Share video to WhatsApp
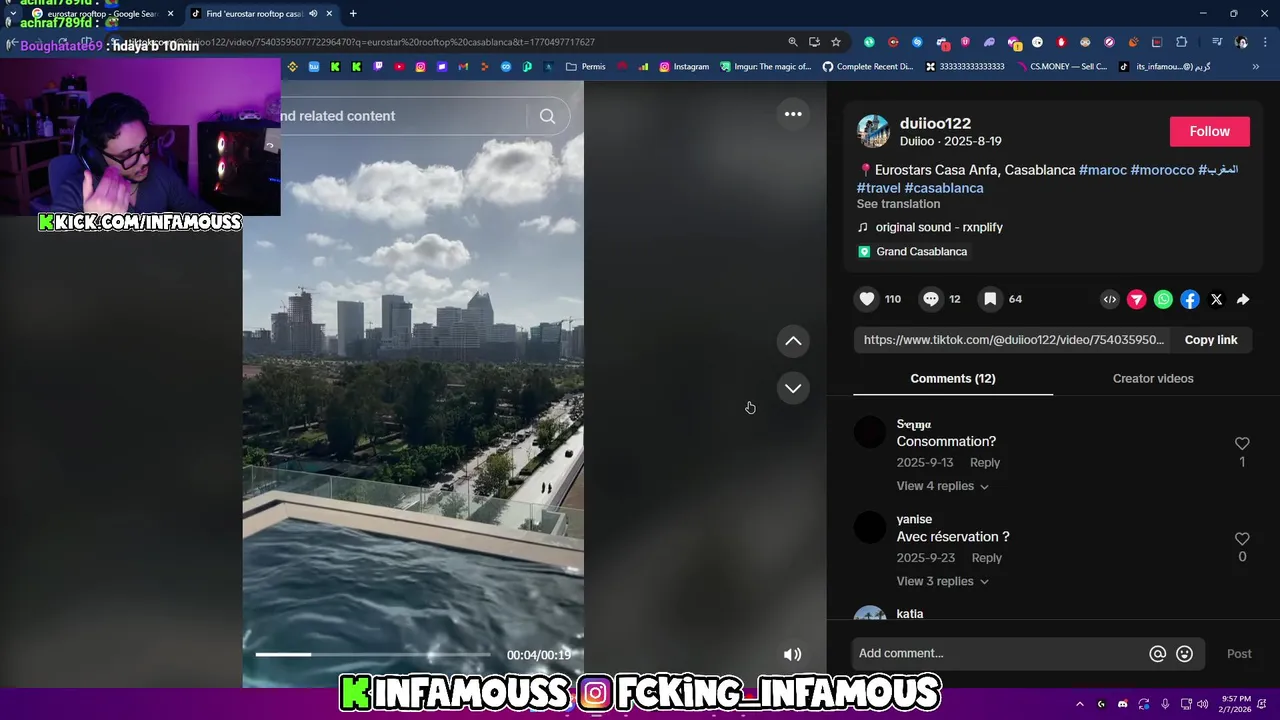Image resolution: width=1280 pixels, height=720 pixels. point(1163,299)
